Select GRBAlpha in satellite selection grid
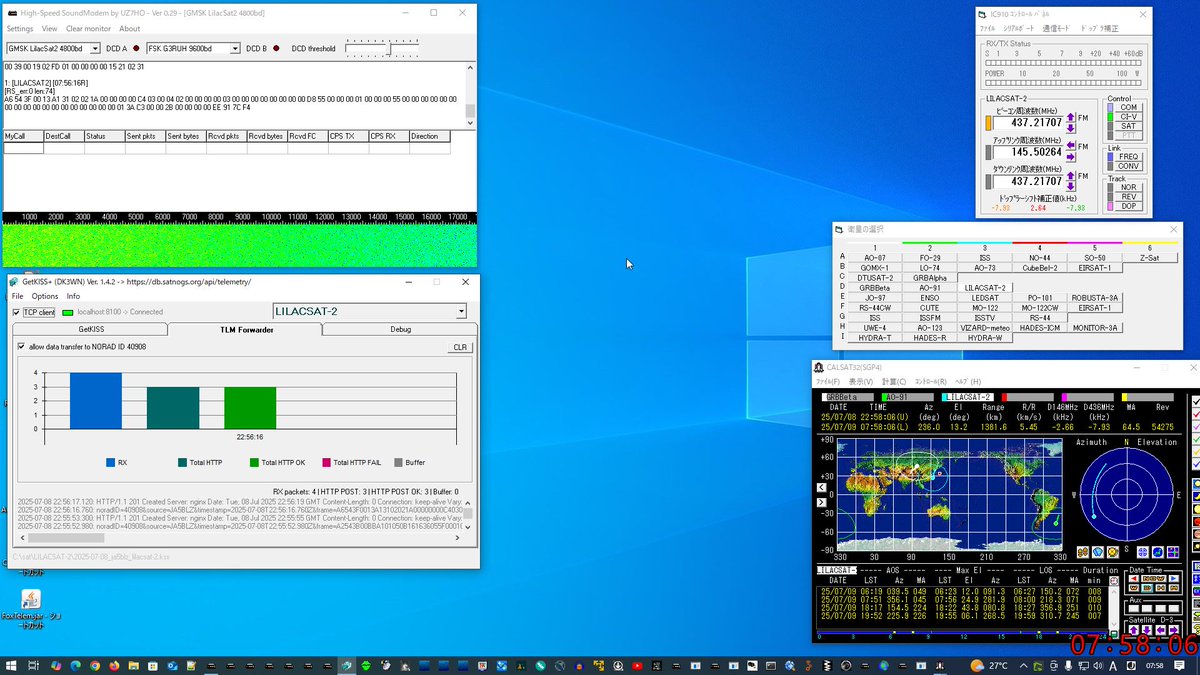 coord(930,278)
